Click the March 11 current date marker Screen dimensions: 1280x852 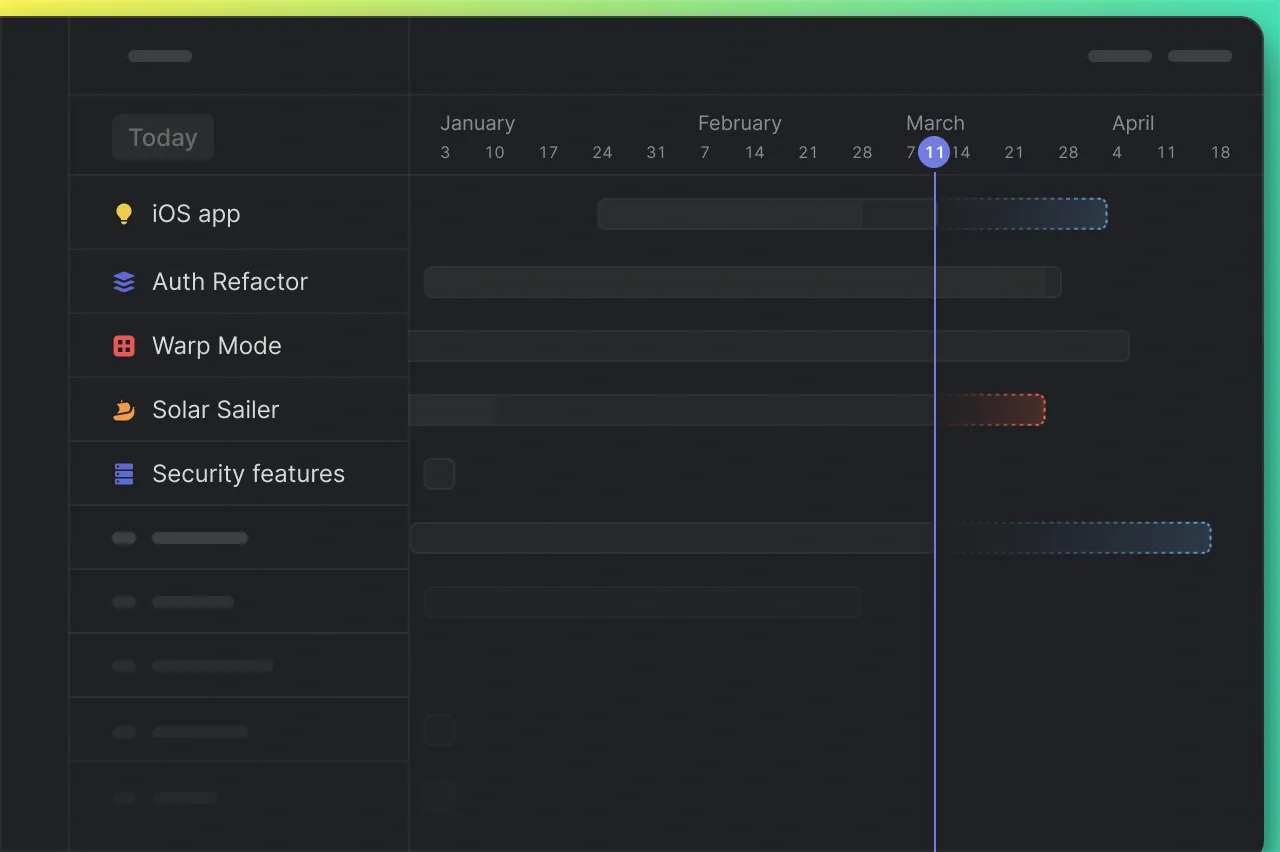(x=935, y=152)
